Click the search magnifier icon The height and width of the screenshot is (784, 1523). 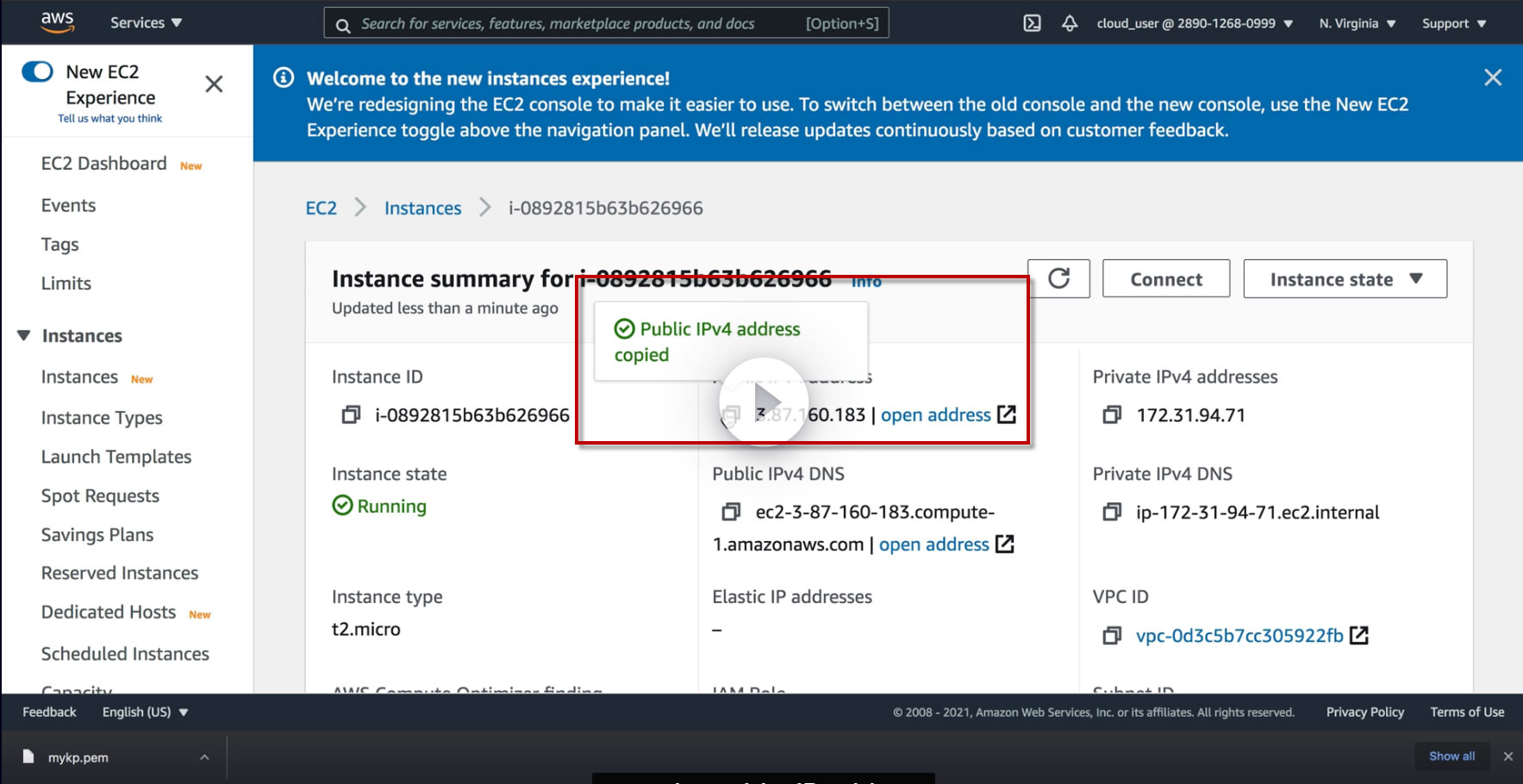click(x=343, y=25)
